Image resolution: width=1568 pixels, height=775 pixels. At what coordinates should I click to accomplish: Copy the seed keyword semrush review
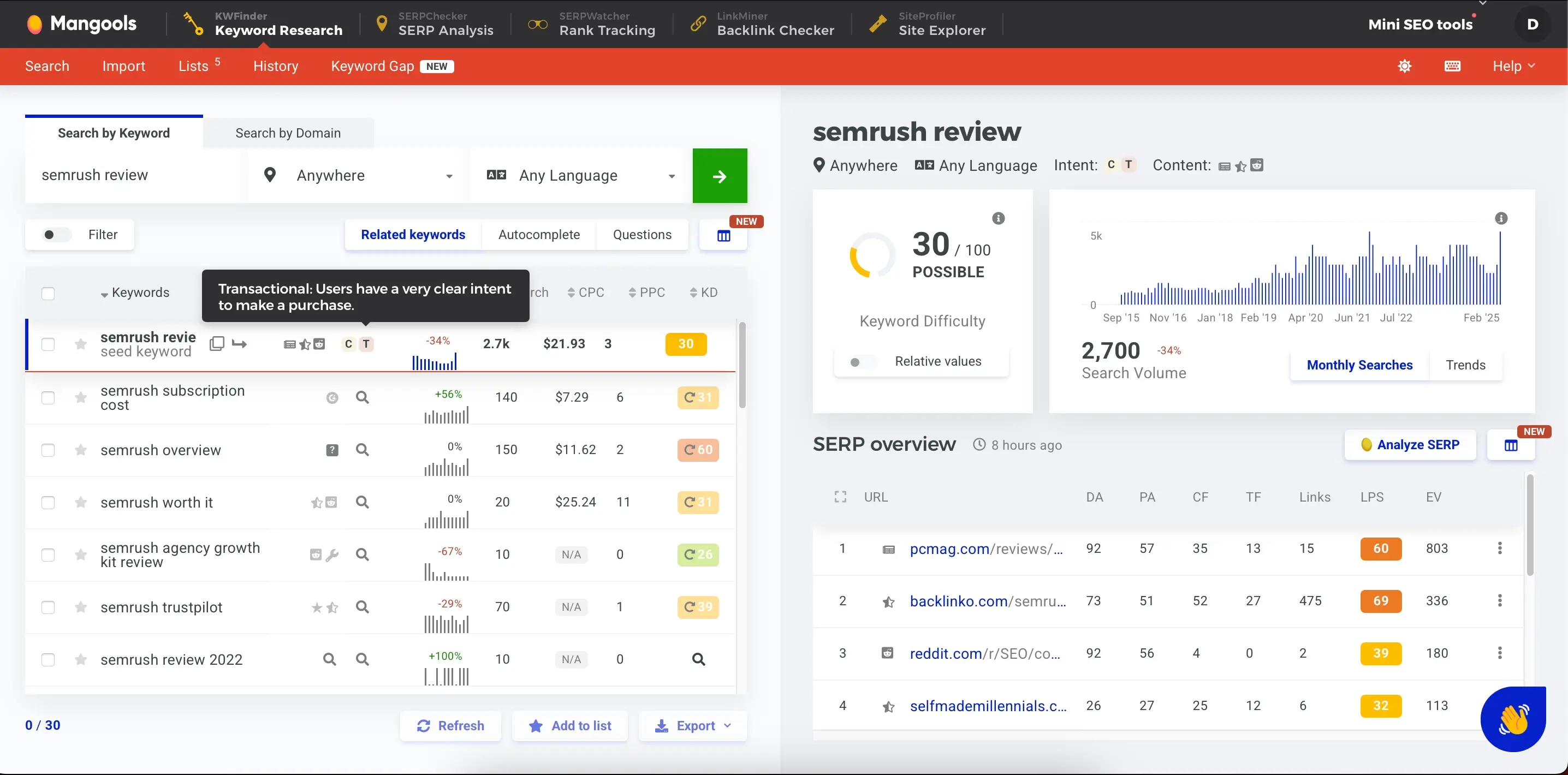(217, 344)
